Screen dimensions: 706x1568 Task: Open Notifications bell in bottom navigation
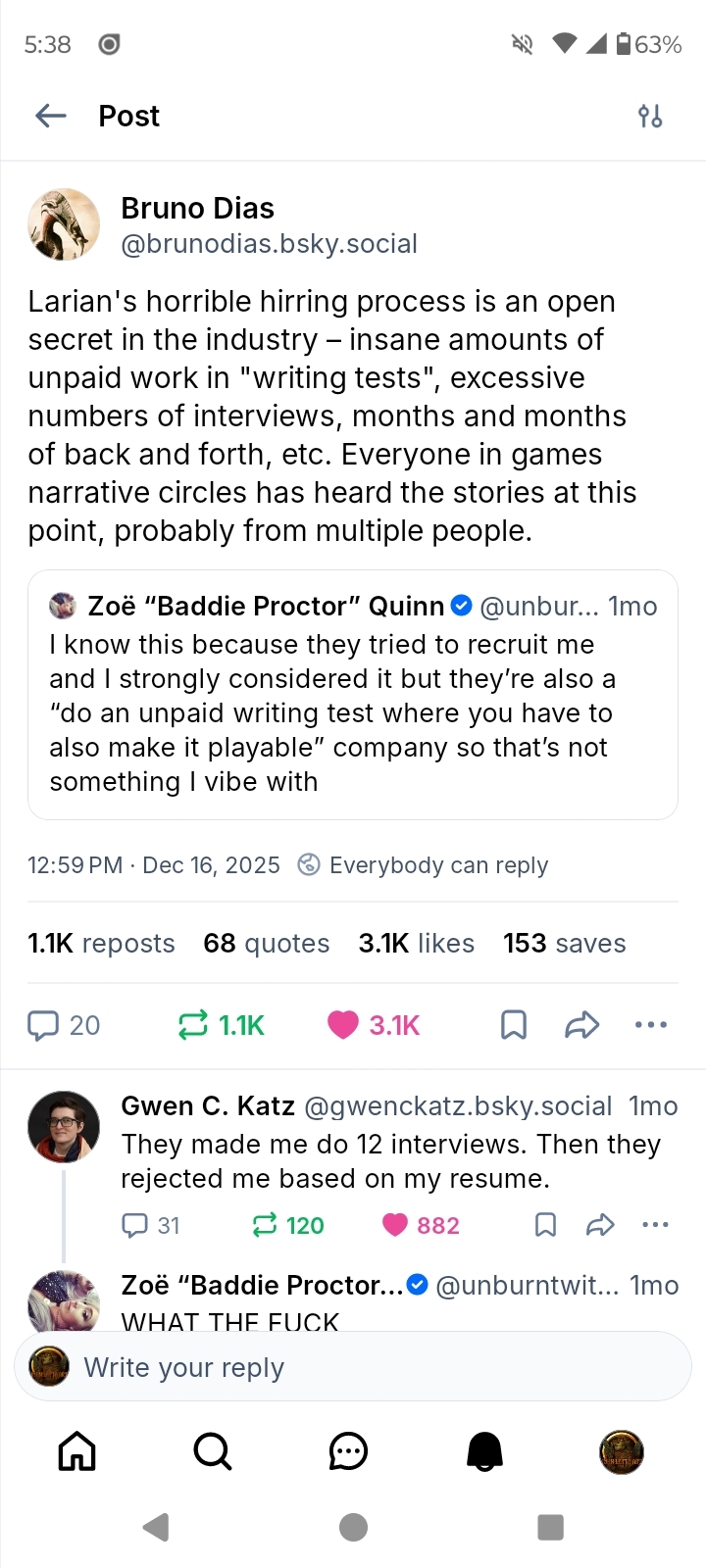484,1451
